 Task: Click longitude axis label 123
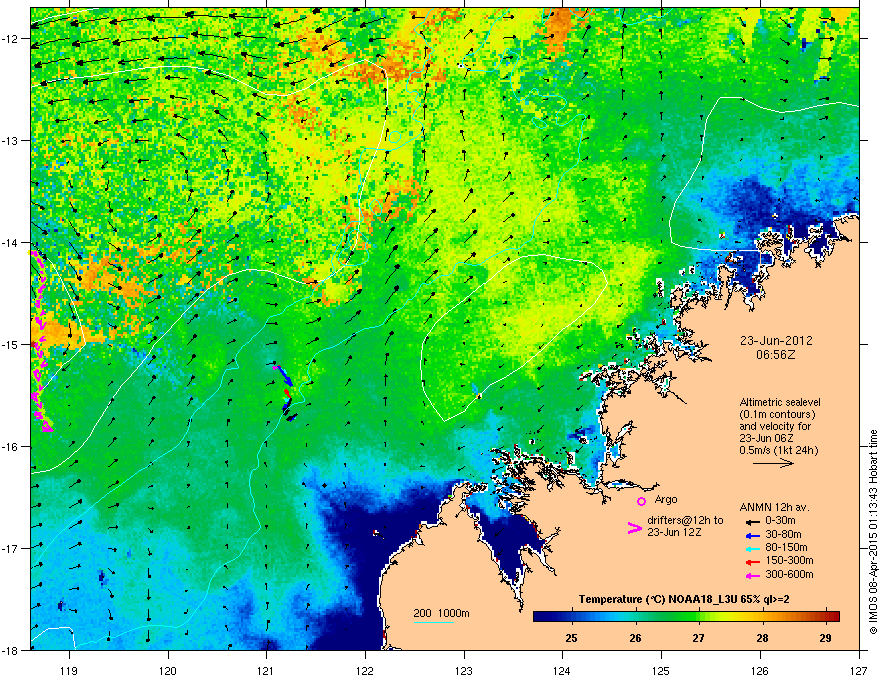(x=464, y=670)
